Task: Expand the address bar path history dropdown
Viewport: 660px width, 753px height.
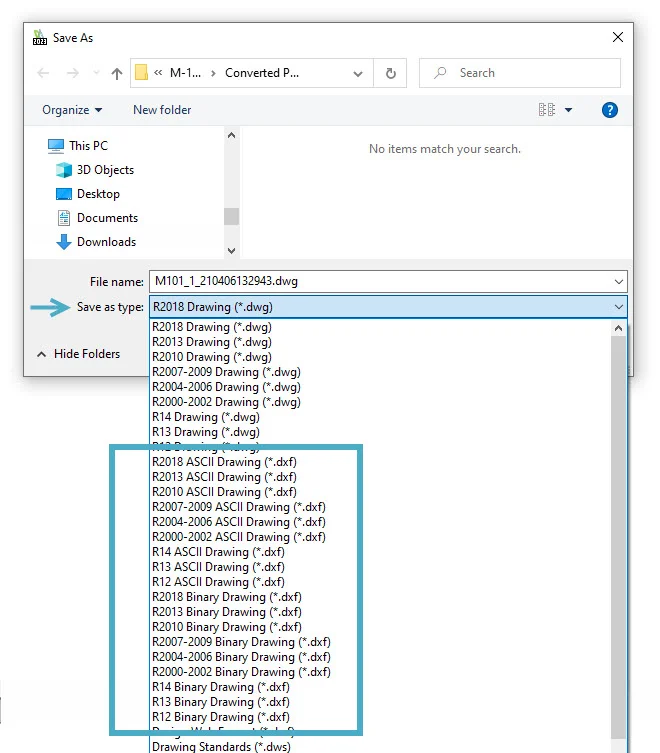Action: (x=358, y=73)
